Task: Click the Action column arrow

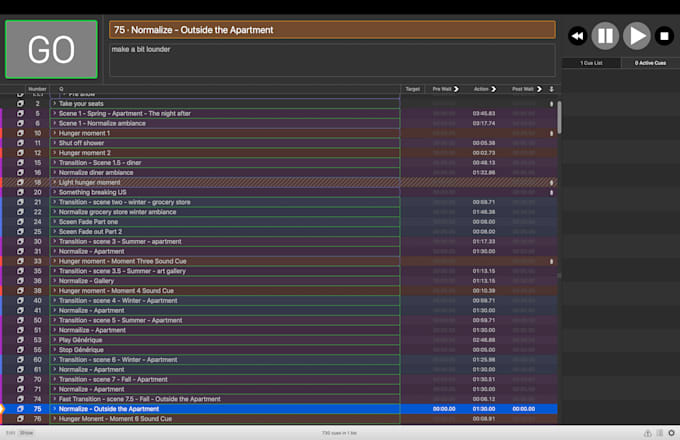Action: click(494, 89)
